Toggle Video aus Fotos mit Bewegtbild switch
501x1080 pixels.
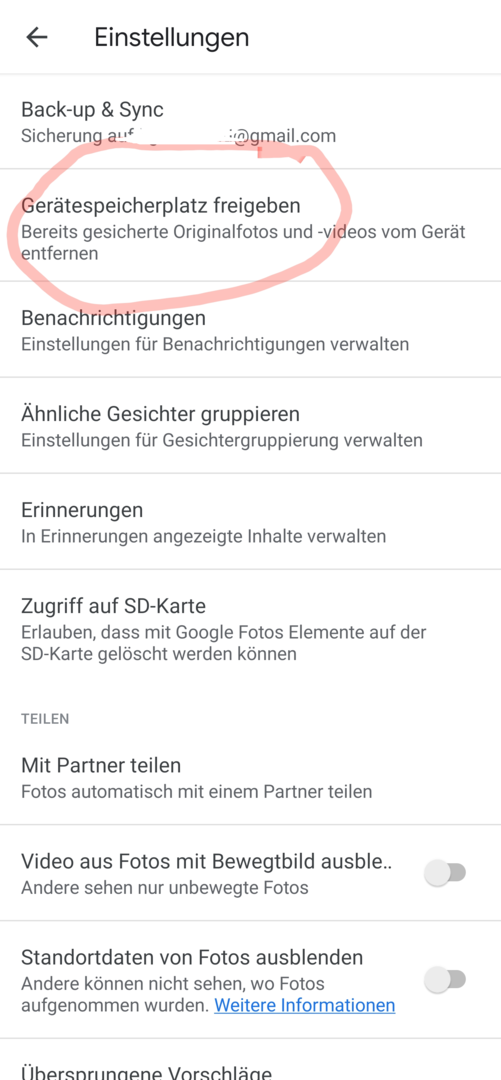pos(445,873)
